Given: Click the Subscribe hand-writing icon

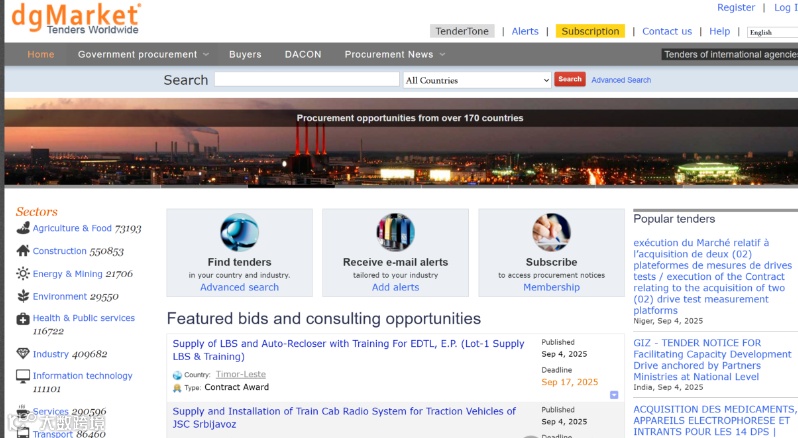Looking at the screenshot, I should [551, 232].
